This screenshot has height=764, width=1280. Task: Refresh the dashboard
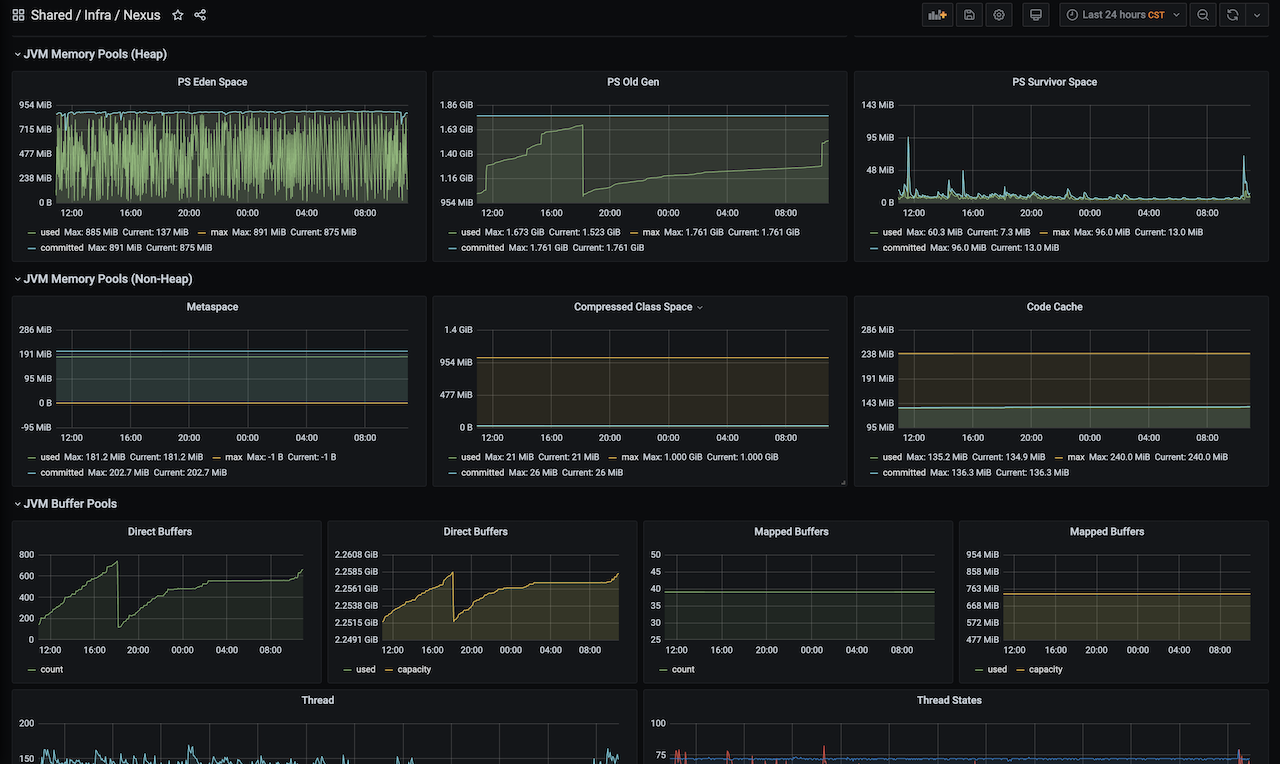[x=1232, y=15]
